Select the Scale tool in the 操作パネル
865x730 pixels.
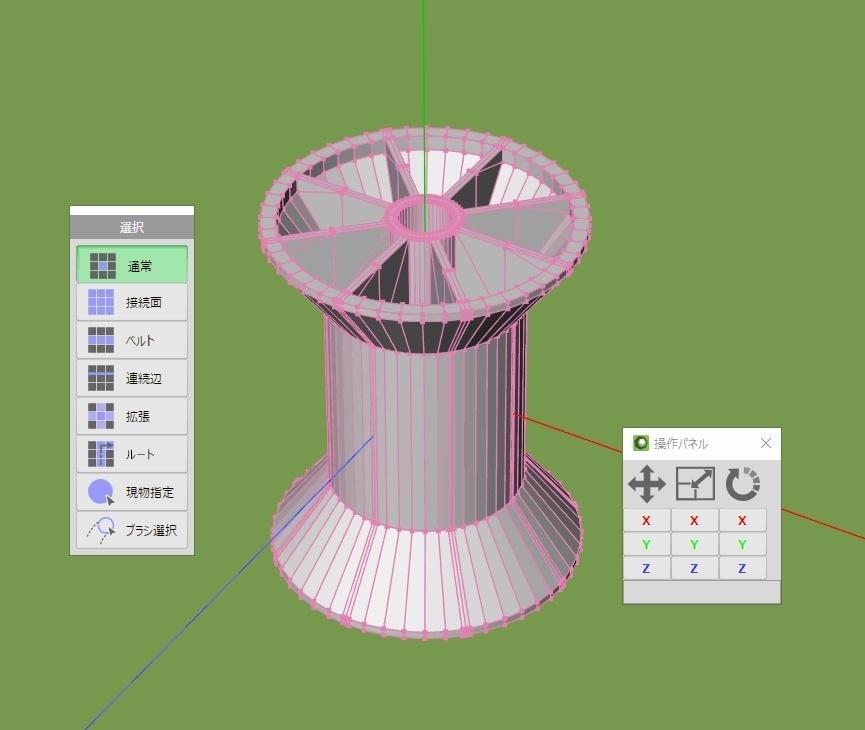coord(694,484)
